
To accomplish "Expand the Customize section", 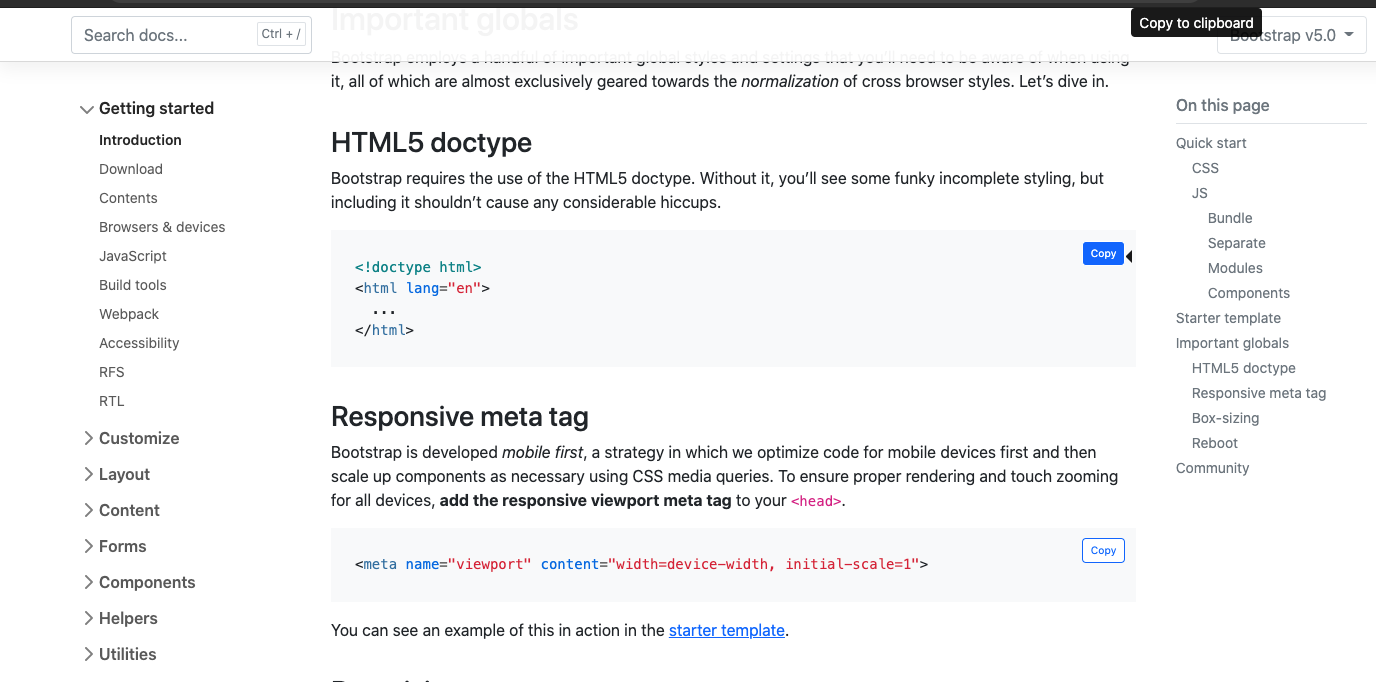I will [x=130, y=438].
